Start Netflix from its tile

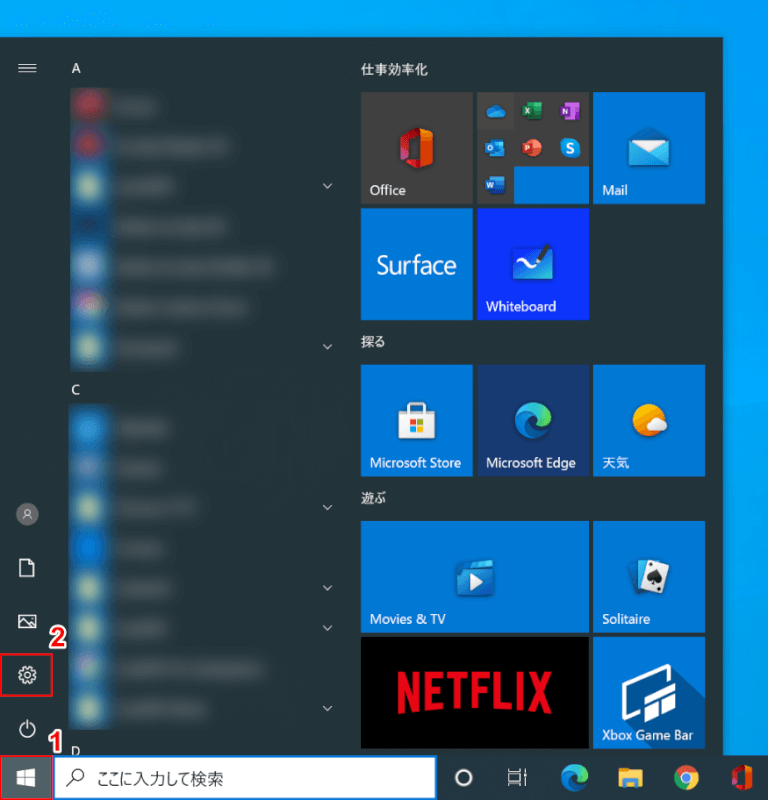[474, 692]
